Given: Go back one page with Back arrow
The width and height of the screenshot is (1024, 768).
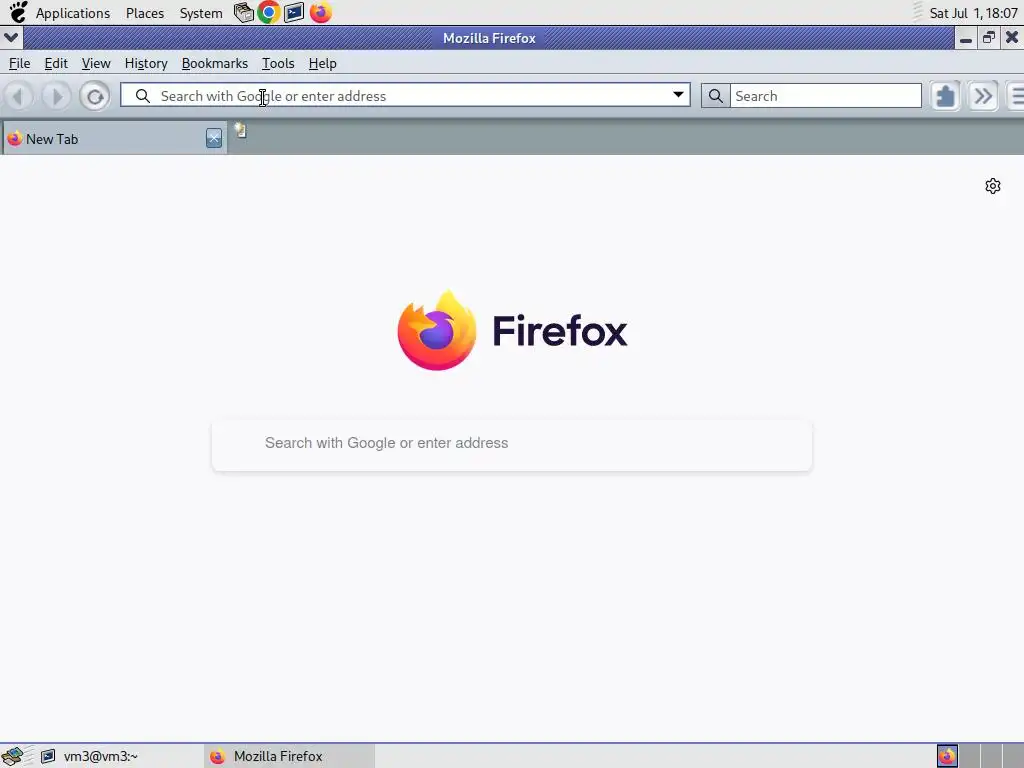Looking at the screenshot, I should pyautogui.click(x=18, y=97).
